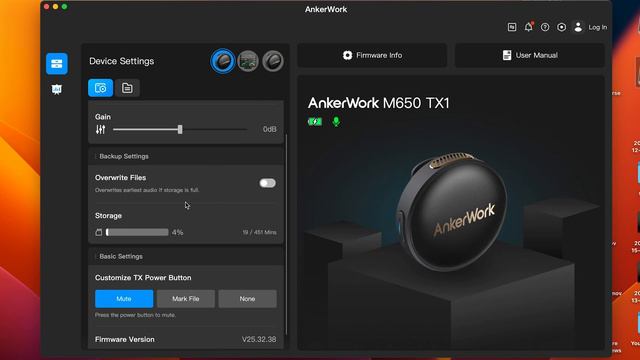This screenshot has height=360, width=640.
Task: Open the notifications bell
Action: point(529,27)
